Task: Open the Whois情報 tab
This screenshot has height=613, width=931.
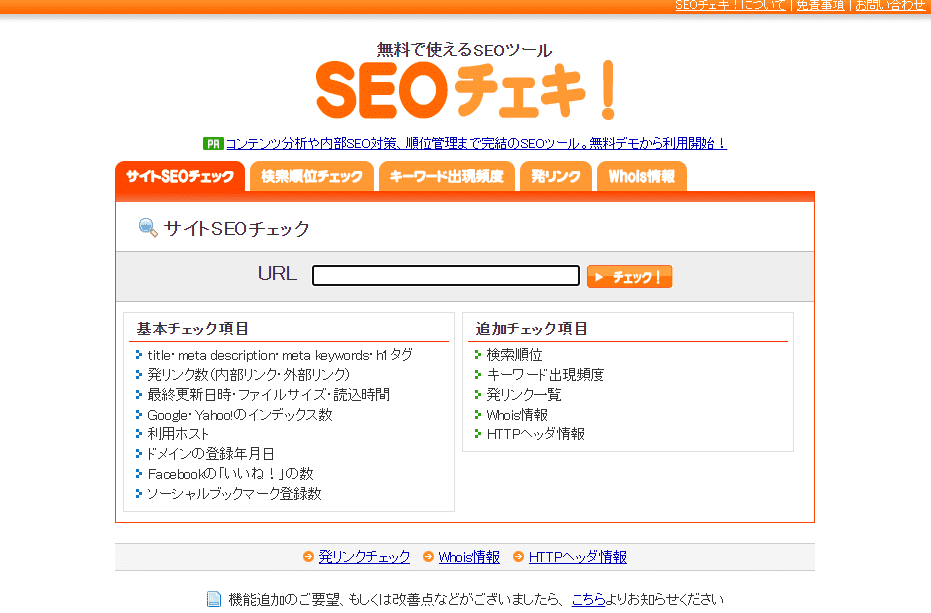Action: 642,176
